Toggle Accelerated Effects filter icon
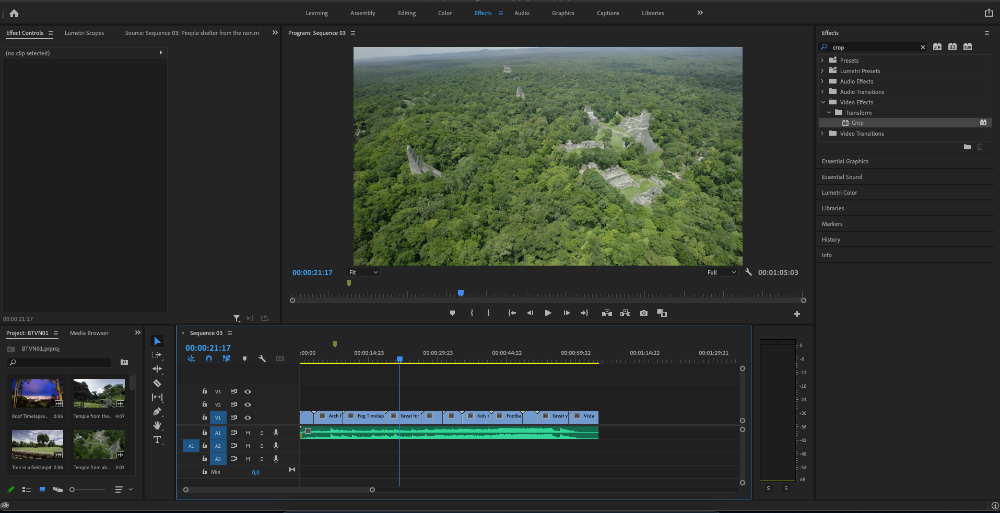The image size is (1000, 513). tap(937, 47)
